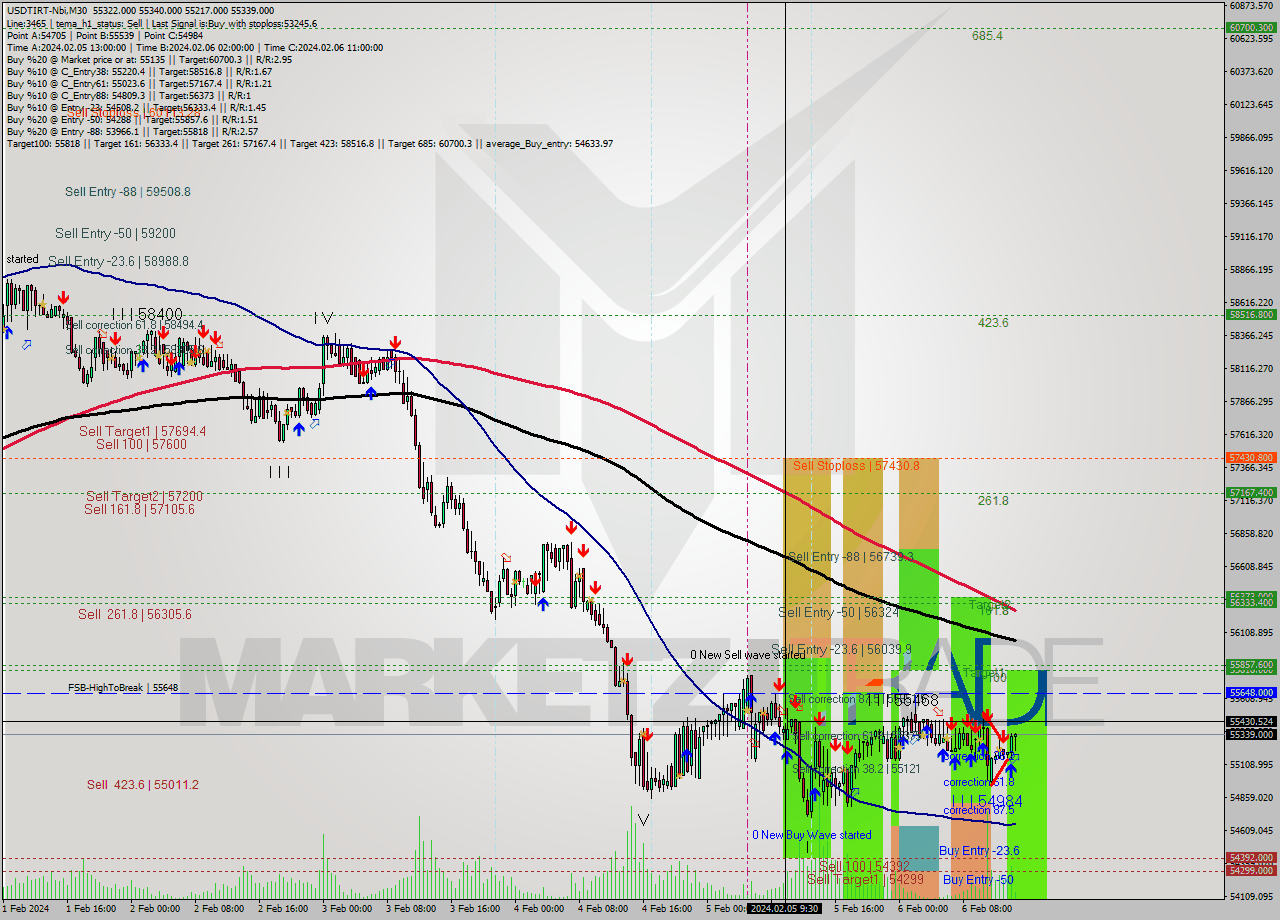Viewport: 1280px width, 920px height.
Task: Select the 'I I I 54984' wave label
Action: [x=986, y=801]
